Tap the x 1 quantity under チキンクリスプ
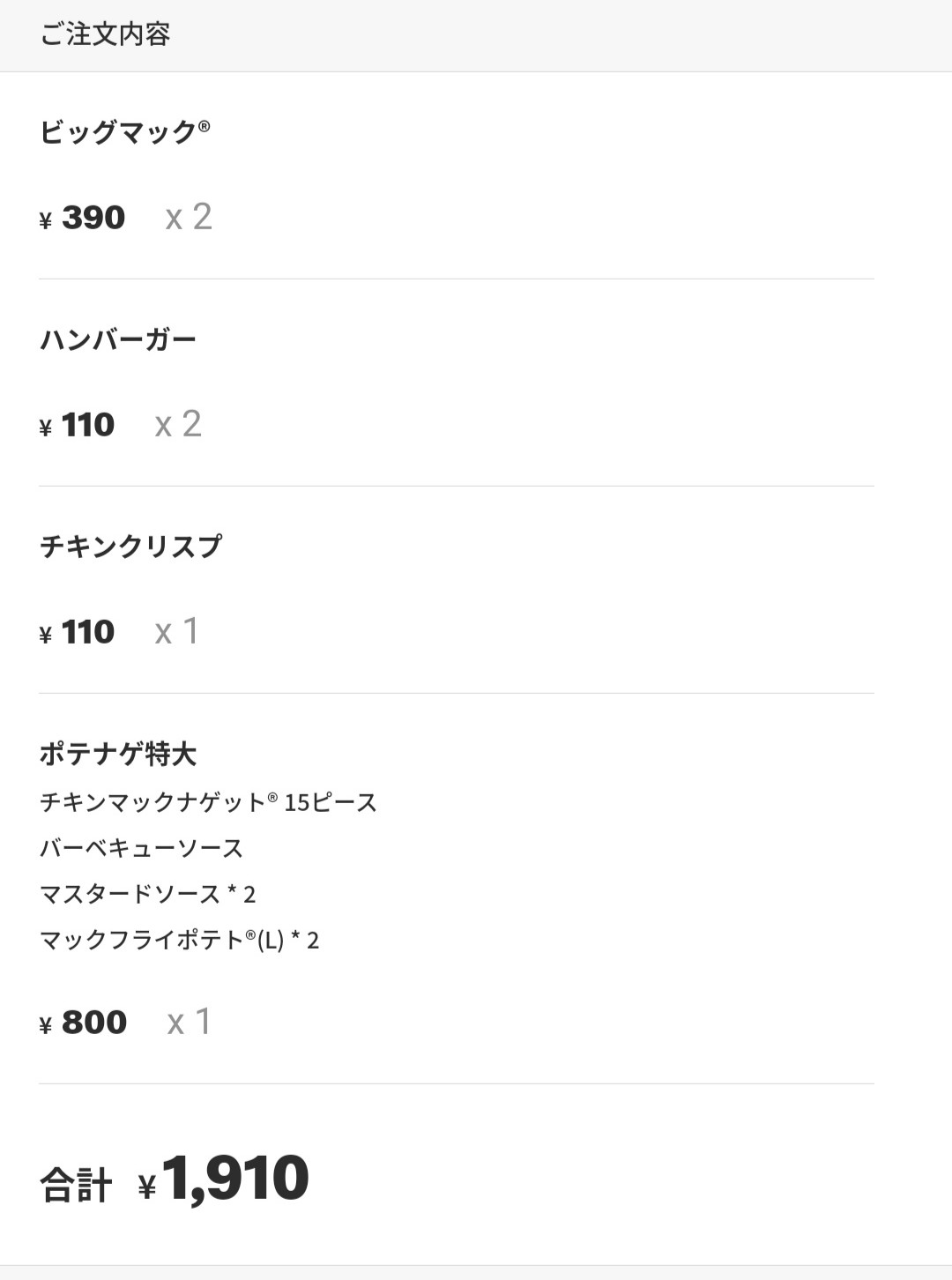Viewport: 952px width, 1280px height. pos(177,631)
